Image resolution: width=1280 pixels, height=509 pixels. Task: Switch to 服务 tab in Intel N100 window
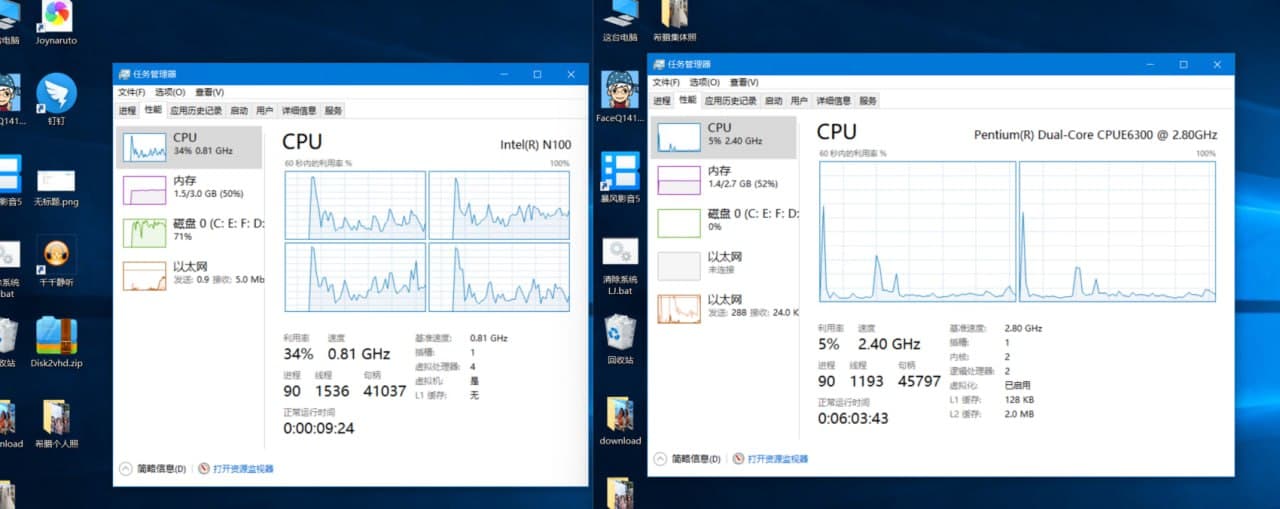[333, 110]
